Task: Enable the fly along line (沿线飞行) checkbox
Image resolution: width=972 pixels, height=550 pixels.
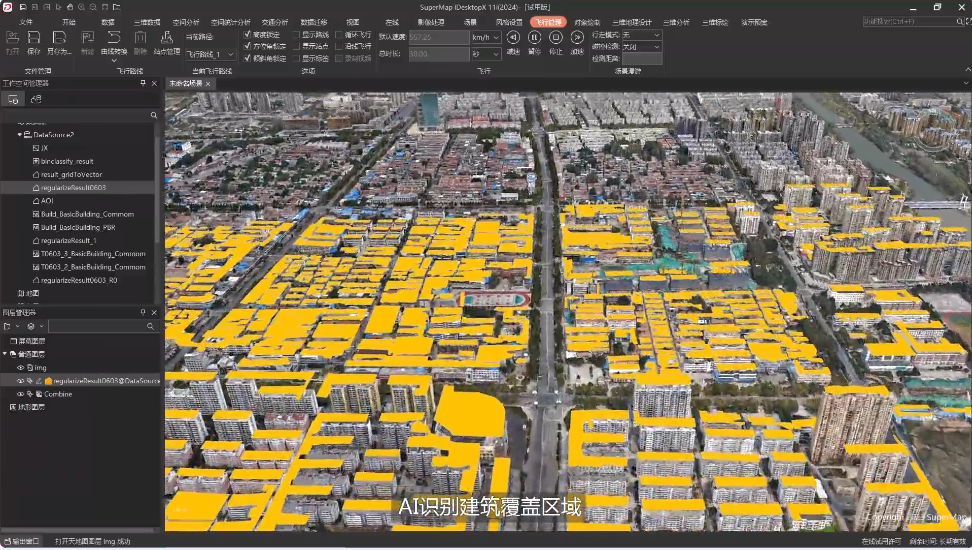Action: pyautogui.click(x=339, y=46)
